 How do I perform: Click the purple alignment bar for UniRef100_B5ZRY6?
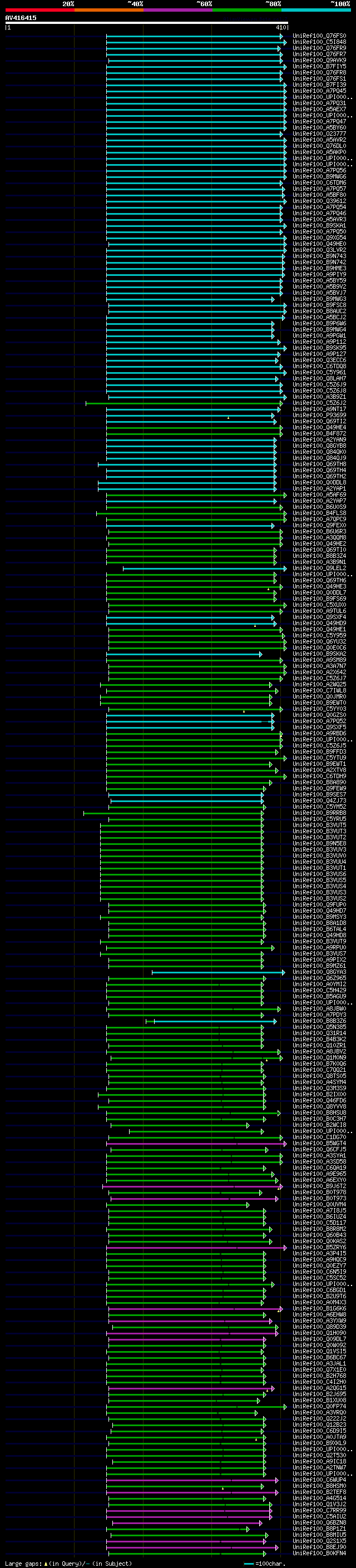[196, 1247]
